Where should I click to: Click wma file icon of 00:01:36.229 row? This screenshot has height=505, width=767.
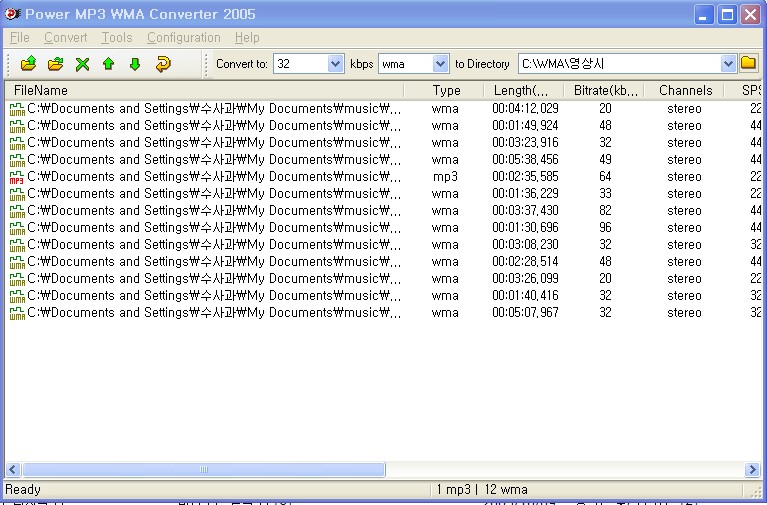[x=17, y=194]
